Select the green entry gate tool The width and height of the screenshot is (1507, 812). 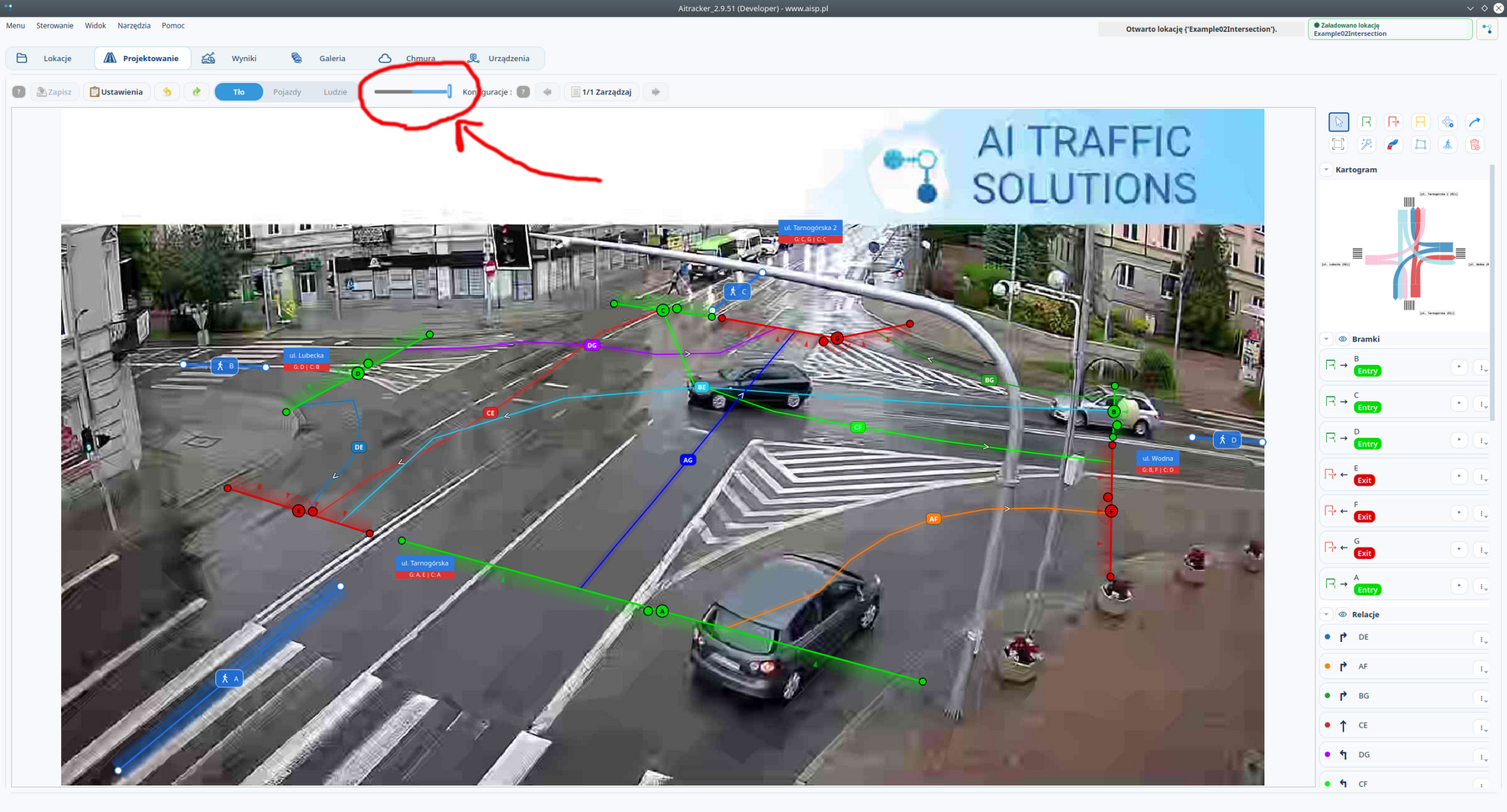pos(1366,122)
